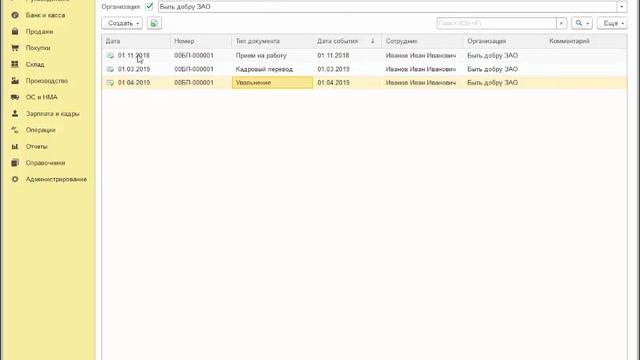The height and width of the screenshot is (360, 640).
Task: Click number 00БП-000001 in Кадровый перевод row
Action: pos(194,69)
